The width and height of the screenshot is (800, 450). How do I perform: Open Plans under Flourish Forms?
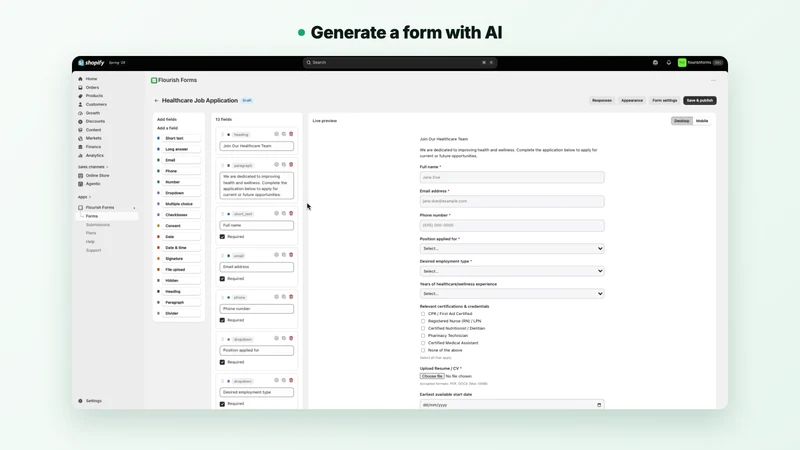(91, 233)
